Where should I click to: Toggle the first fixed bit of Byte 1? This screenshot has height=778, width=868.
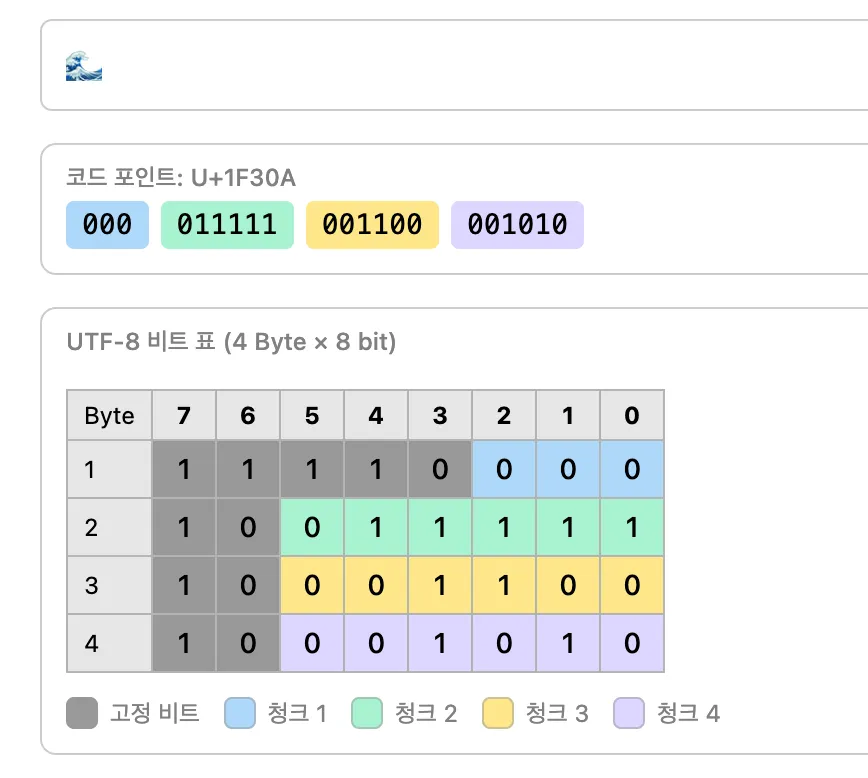tap(184, 470)
